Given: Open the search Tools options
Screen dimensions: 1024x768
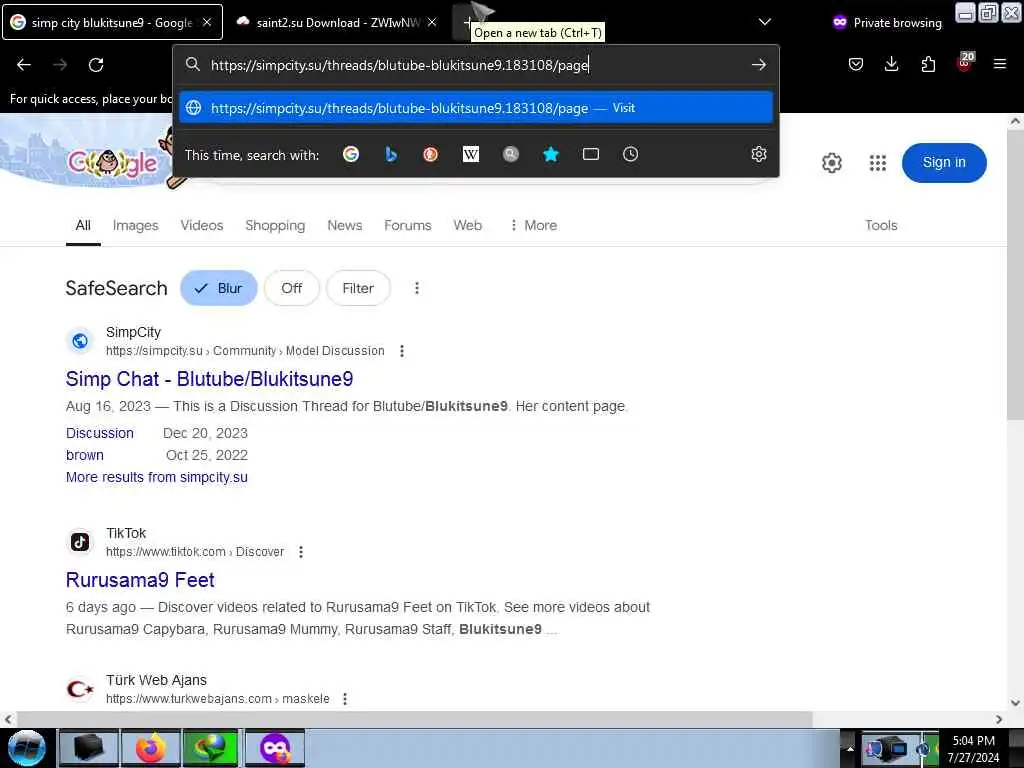Looking at the screenshot, I should pyautogui.click(x=881, y=225).
